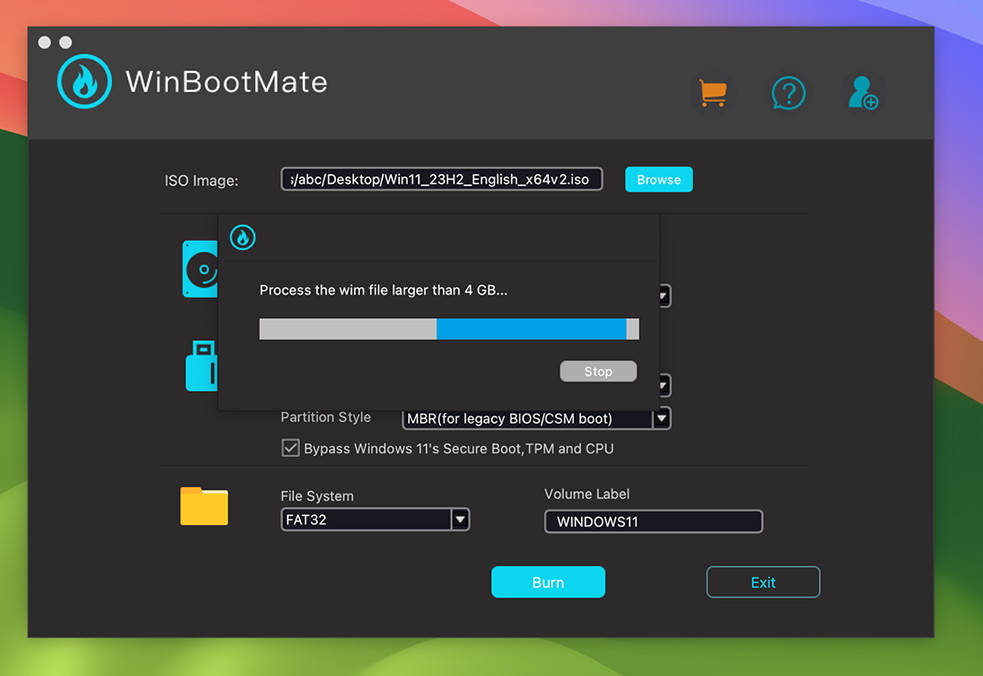Screen dimensions: 983x676
Task: Click Exit to quit WinBootMate
Action: click(x=763, y=582)
